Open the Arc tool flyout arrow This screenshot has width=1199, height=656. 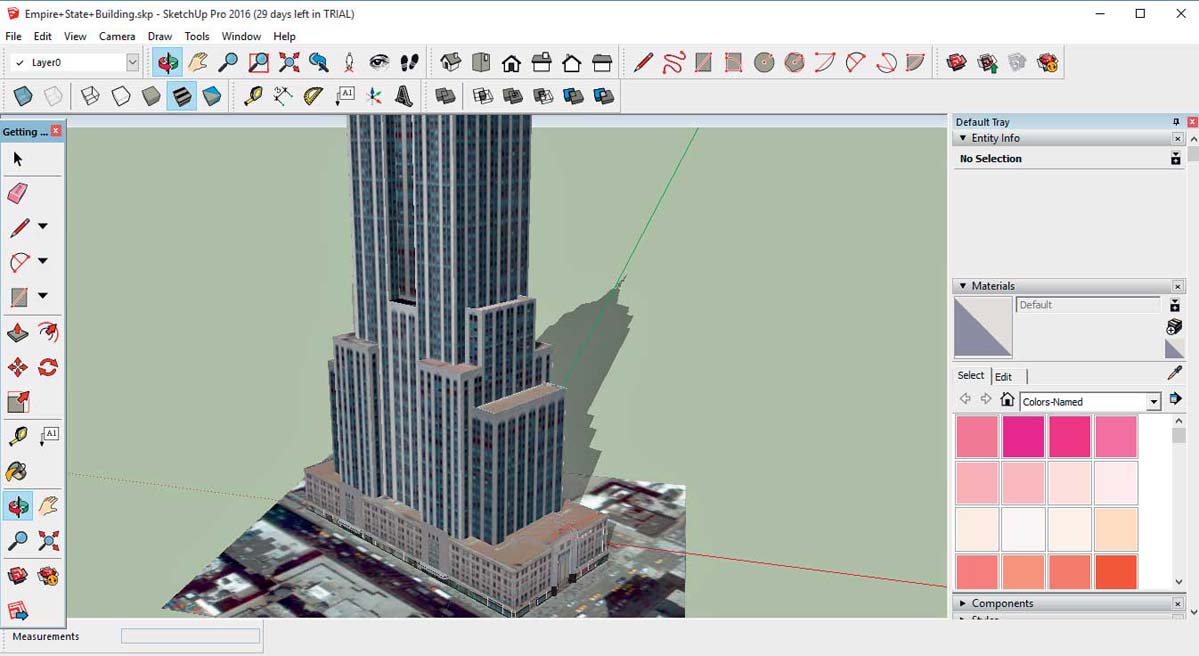(43, 261)
